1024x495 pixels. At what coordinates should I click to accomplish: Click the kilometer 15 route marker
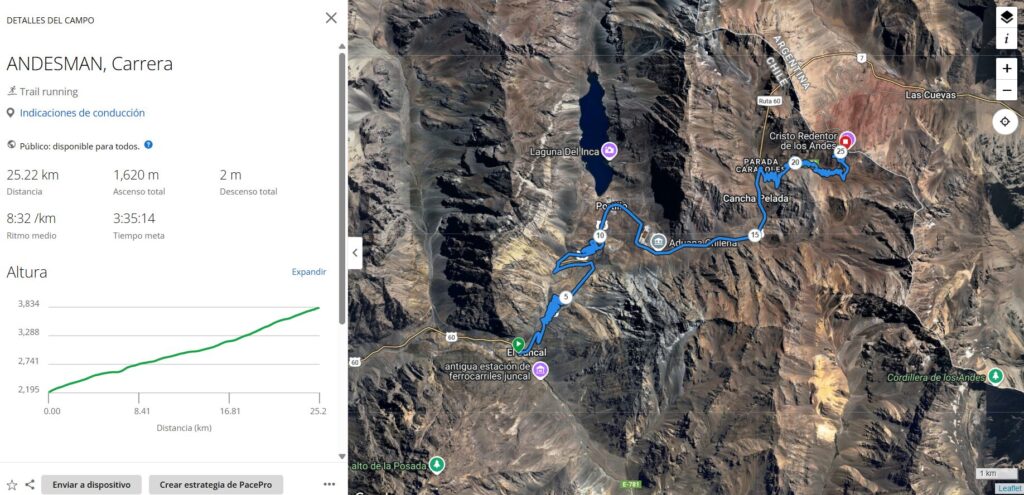coord(755,235)
